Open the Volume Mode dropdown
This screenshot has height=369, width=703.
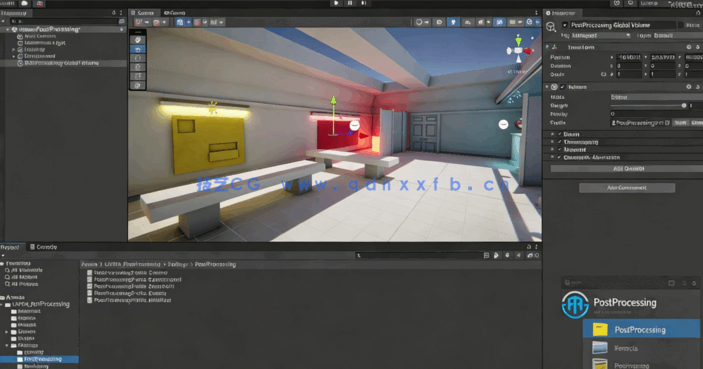(x=656, y=97)
